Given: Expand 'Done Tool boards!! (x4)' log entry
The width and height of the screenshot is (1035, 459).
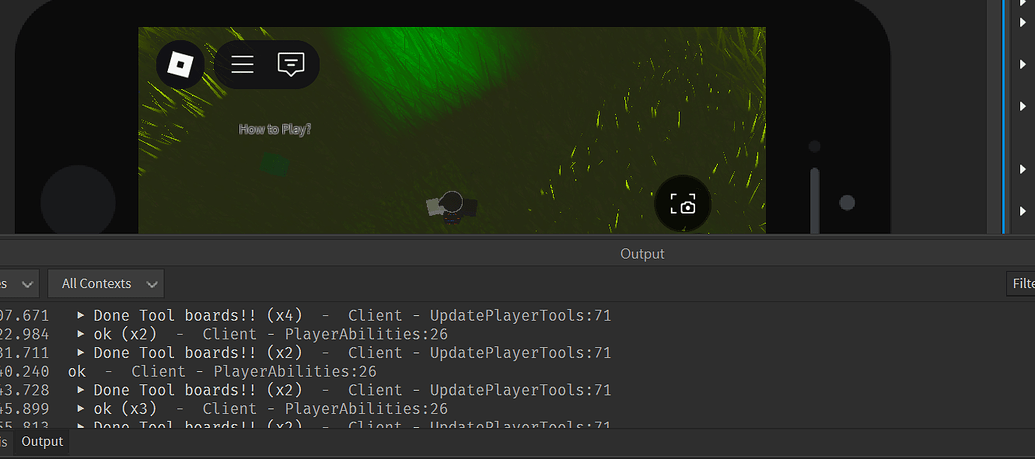Looking at the screenshot, I should click(x=81, y=316).
